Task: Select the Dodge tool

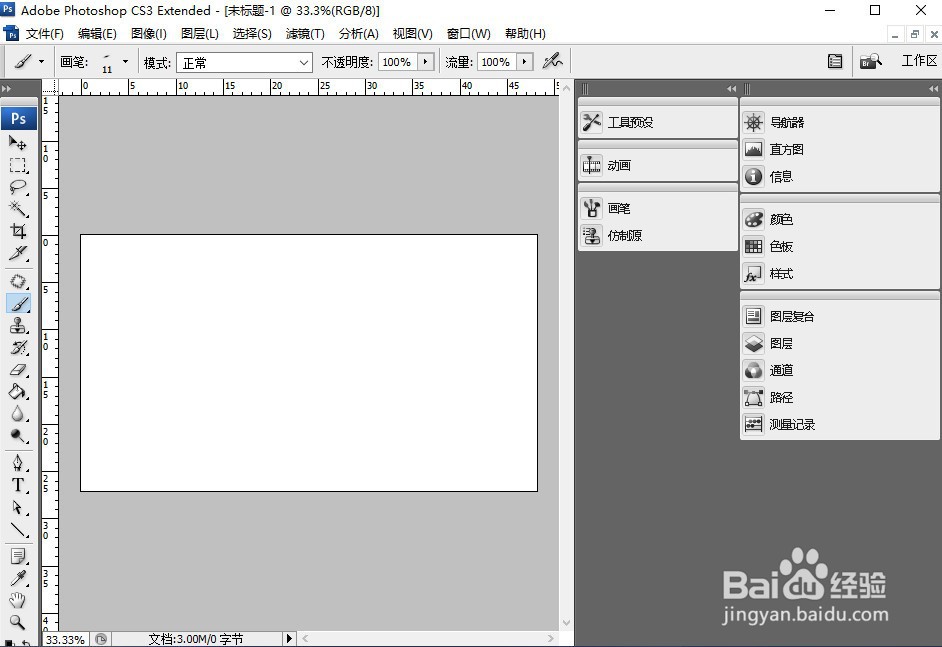Action: pyautogui.click(x=18, y=436)
